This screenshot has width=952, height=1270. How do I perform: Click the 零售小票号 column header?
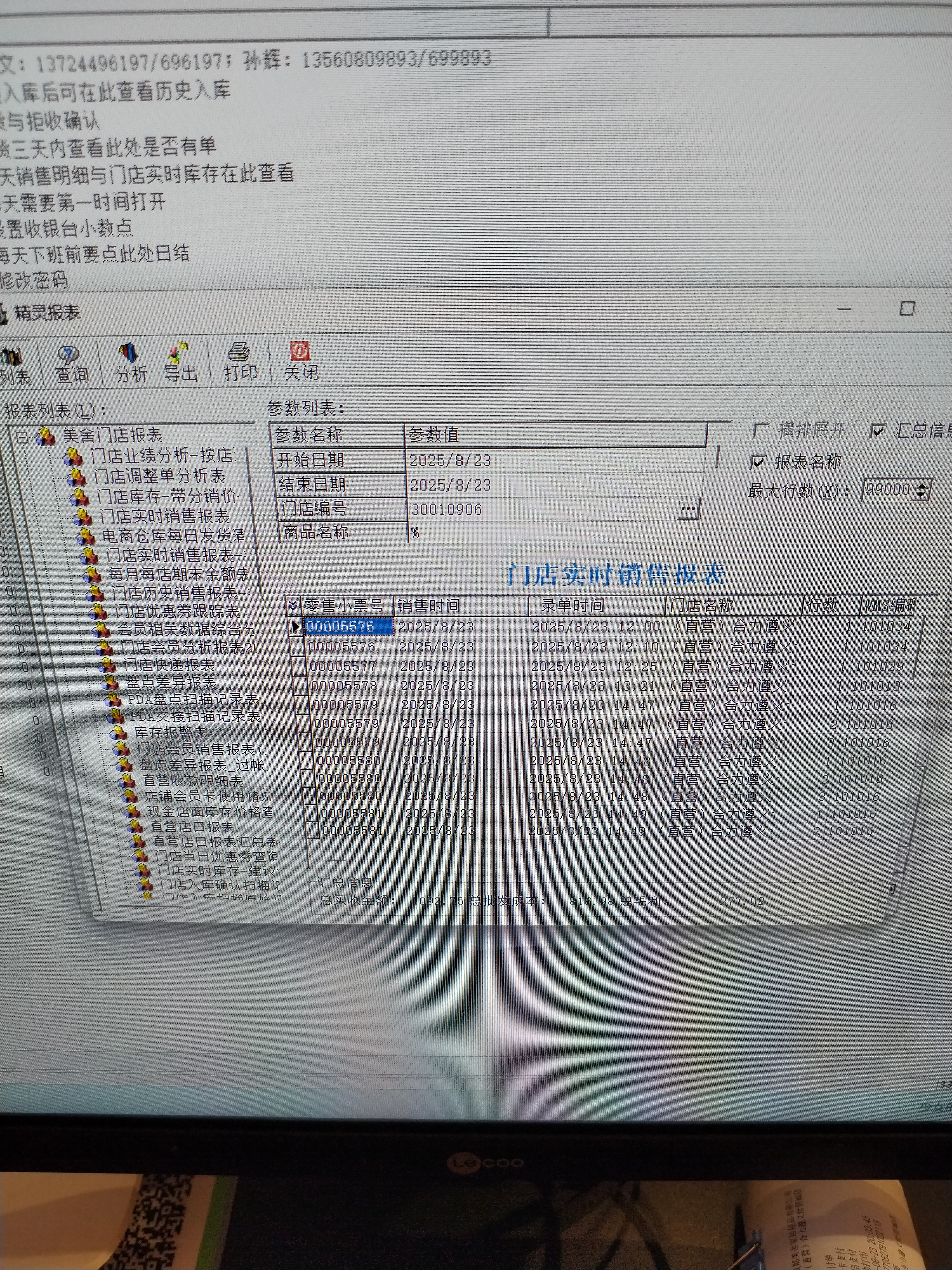coord(344,605)
